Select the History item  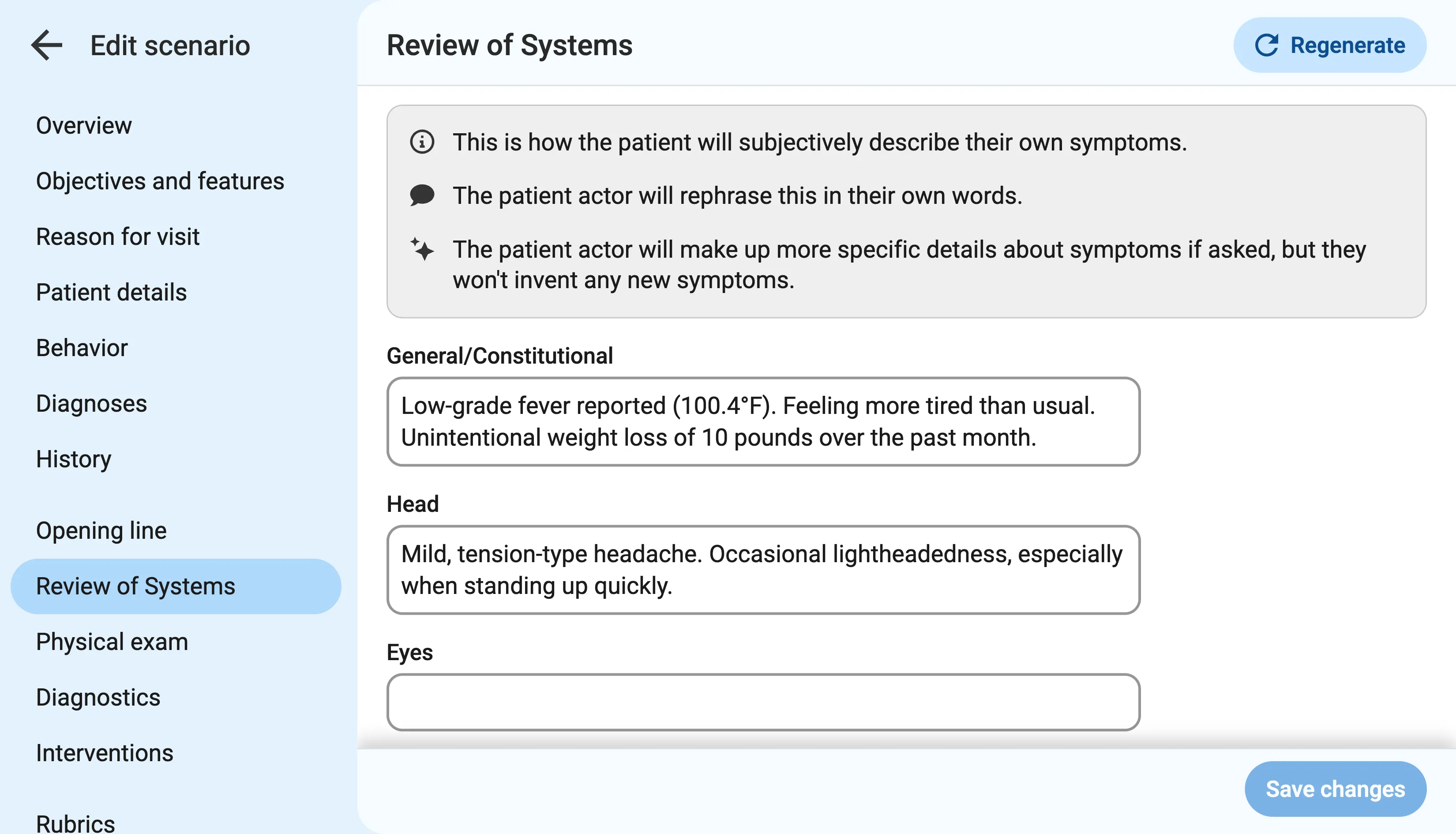(73, 459)
